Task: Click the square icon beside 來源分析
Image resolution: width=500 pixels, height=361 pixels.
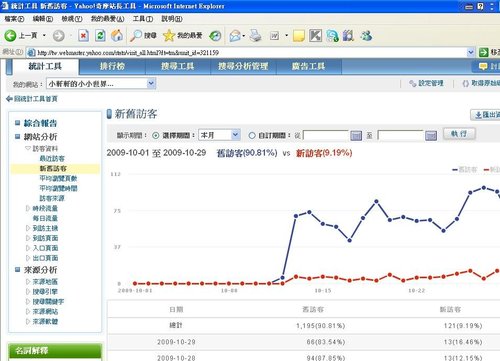Action: (x=18, y=270)
